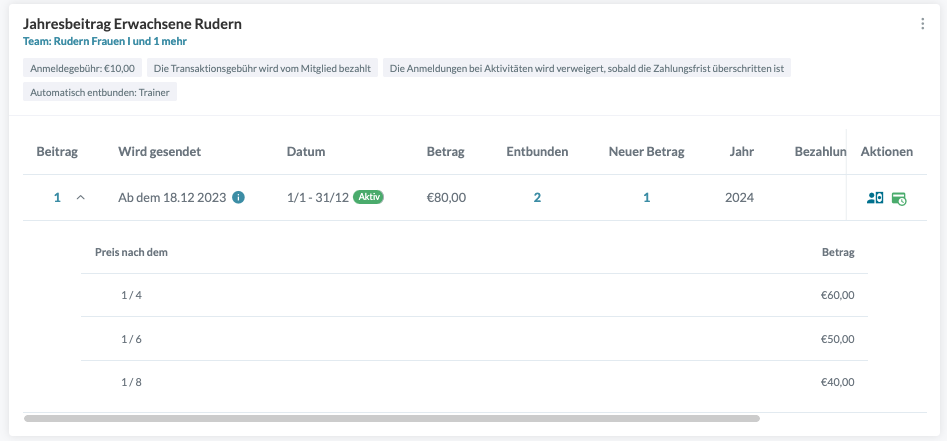Image resolution: width=947 pixels, height=441 pixels.
Task: Click the Entbunden count 2
Action: click(537, 198)
